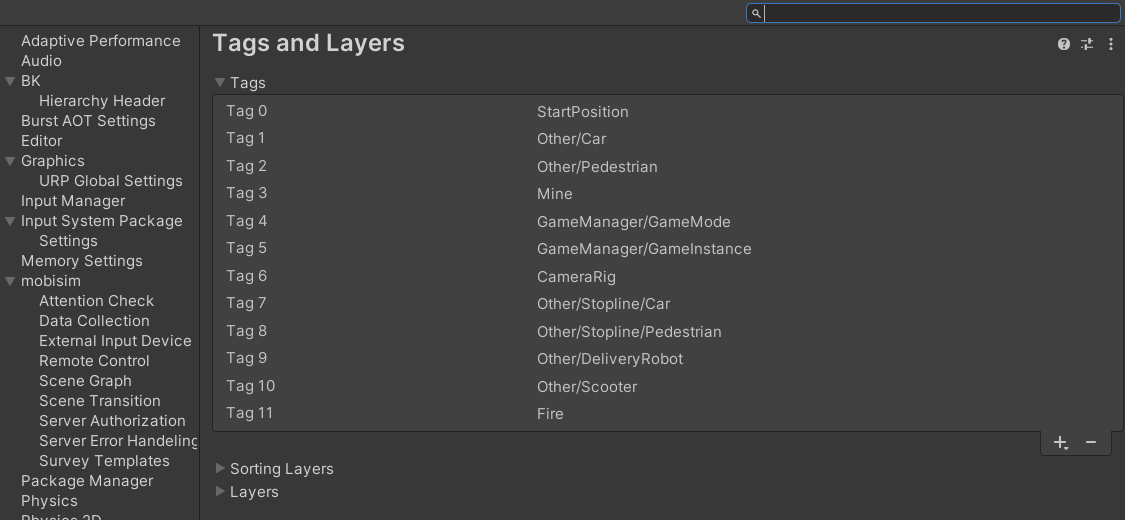Viewport: 1125px width, 520px height.
Task: Select the BK category label
Action: click(x=30, y=81)
